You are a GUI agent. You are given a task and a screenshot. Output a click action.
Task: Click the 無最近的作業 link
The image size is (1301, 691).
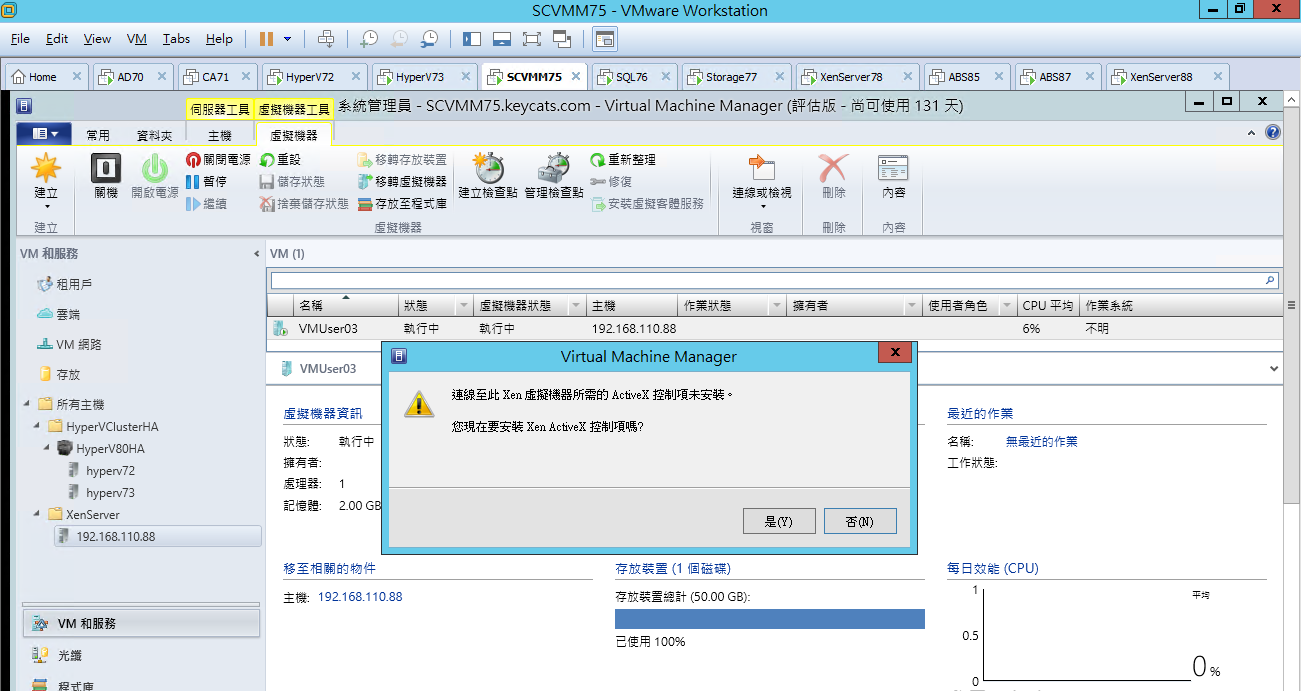pos(1041,441)
